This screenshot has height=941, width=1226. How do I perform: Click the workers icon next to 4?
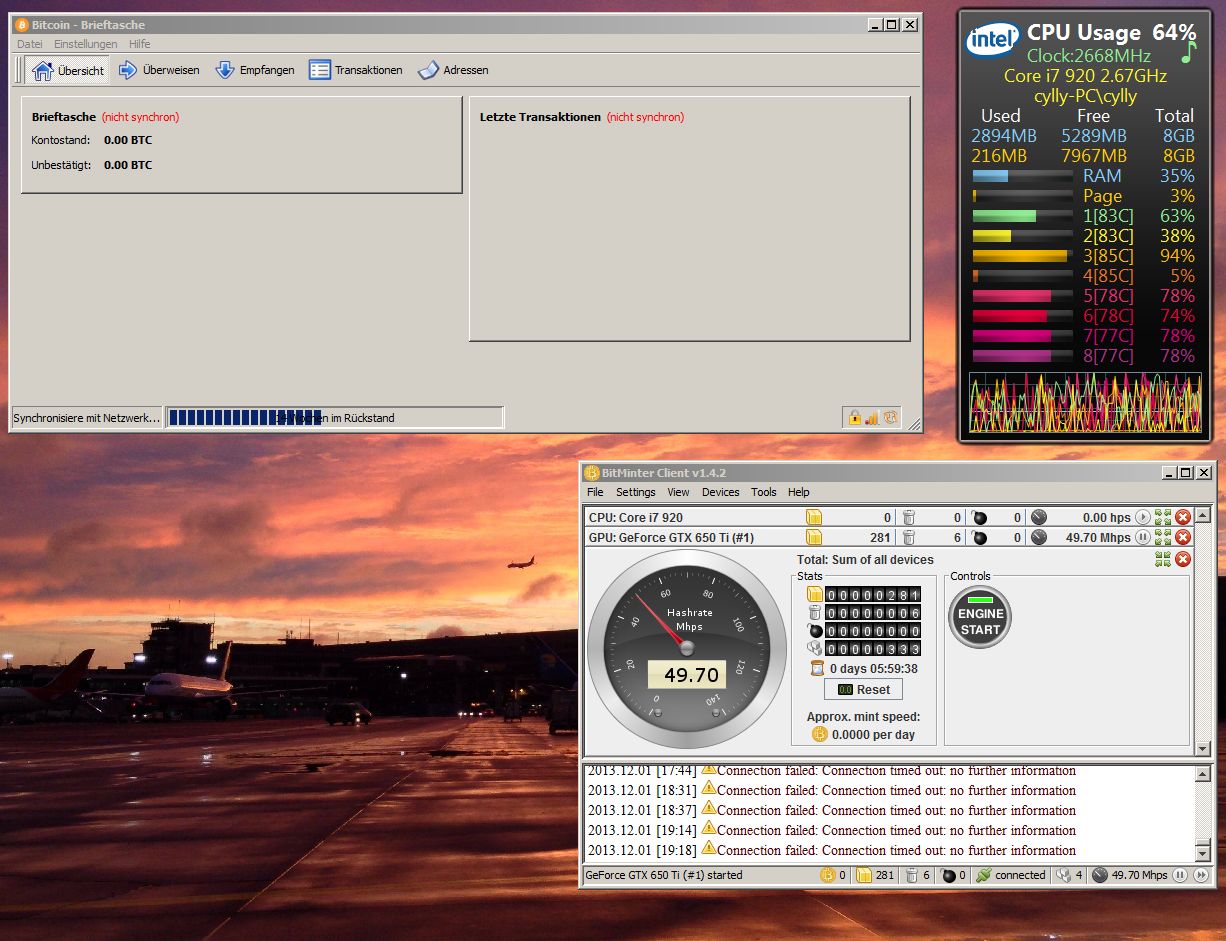[x=1063, y=875]
